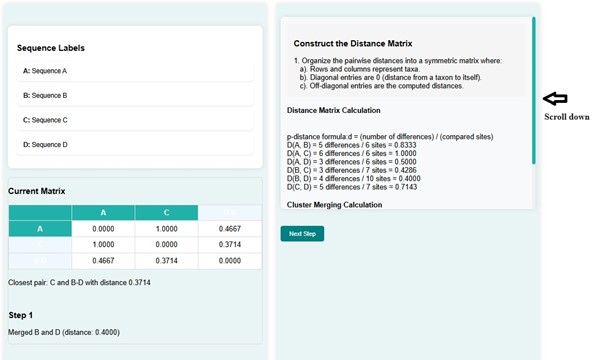Click column header A in Current Matrix
The image size is (602, 360).
tap(103, 213)
